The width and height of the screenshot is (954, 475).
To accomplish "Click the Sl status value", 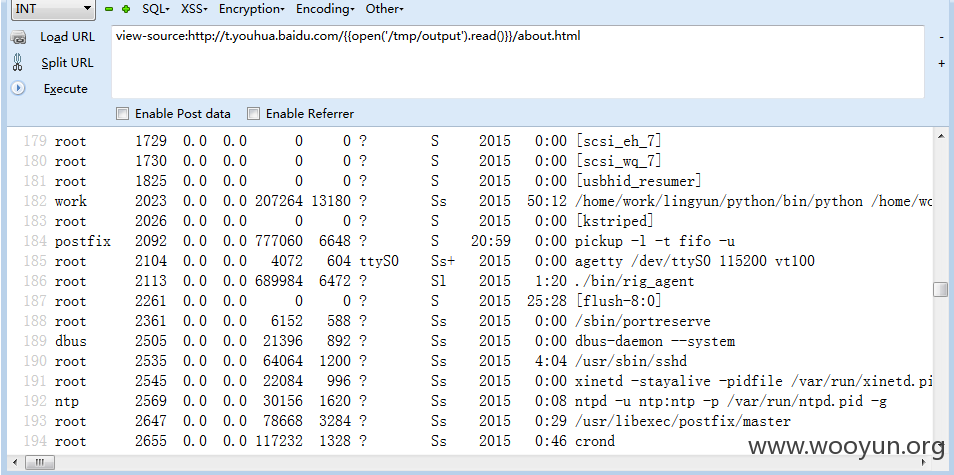I will tap(439, 282).
